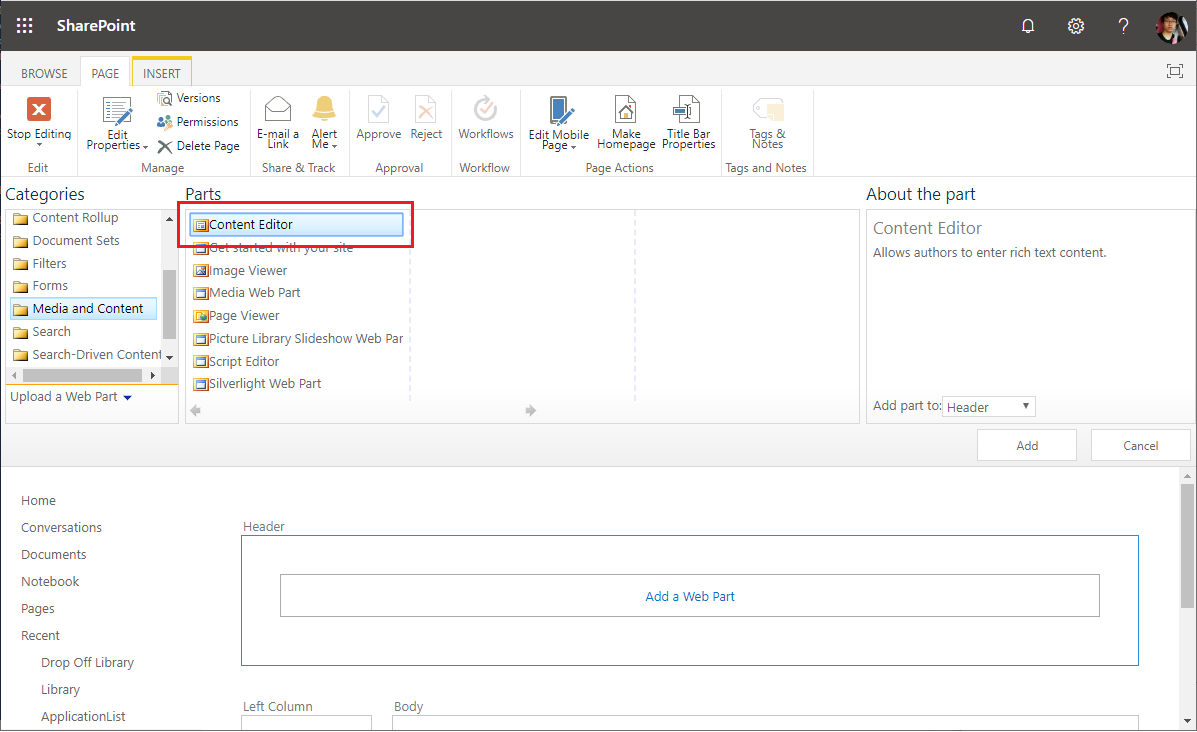Viewport: 1197px width, 732px height.
Task: Open page Versions history
Action: pos(189,98)
